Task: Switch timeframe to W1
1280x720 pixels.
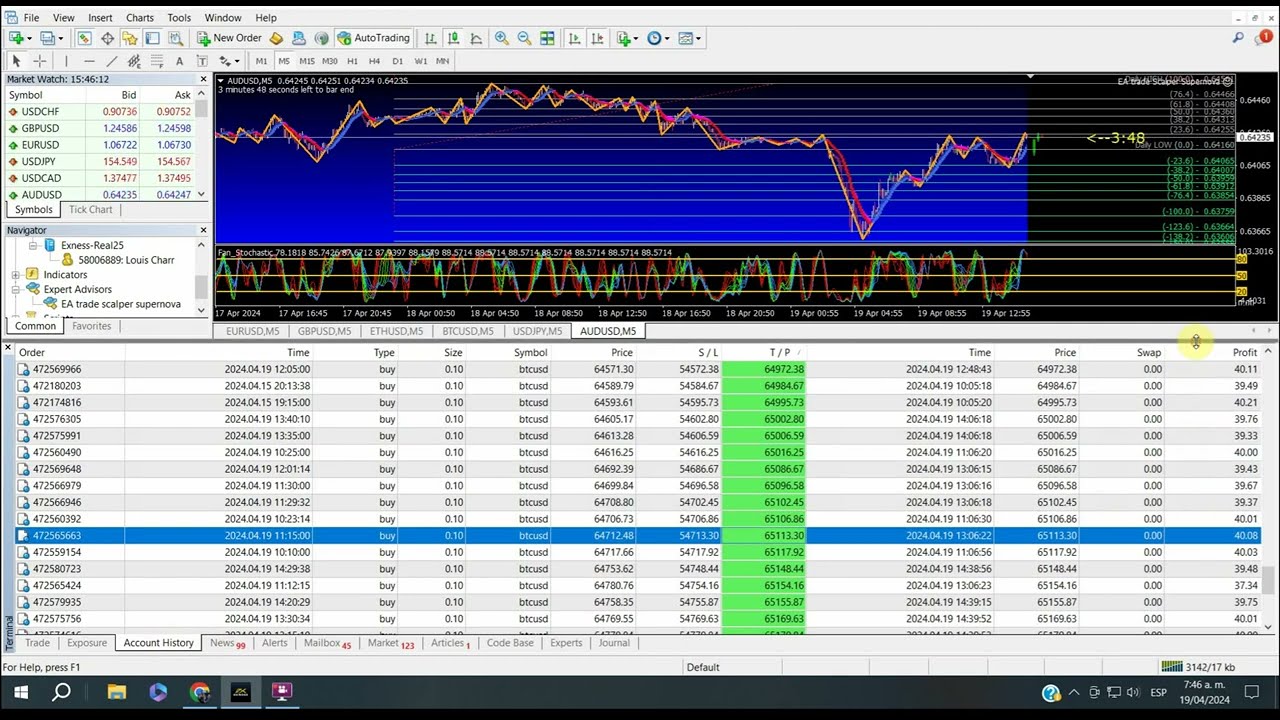Action: (420, 61)
